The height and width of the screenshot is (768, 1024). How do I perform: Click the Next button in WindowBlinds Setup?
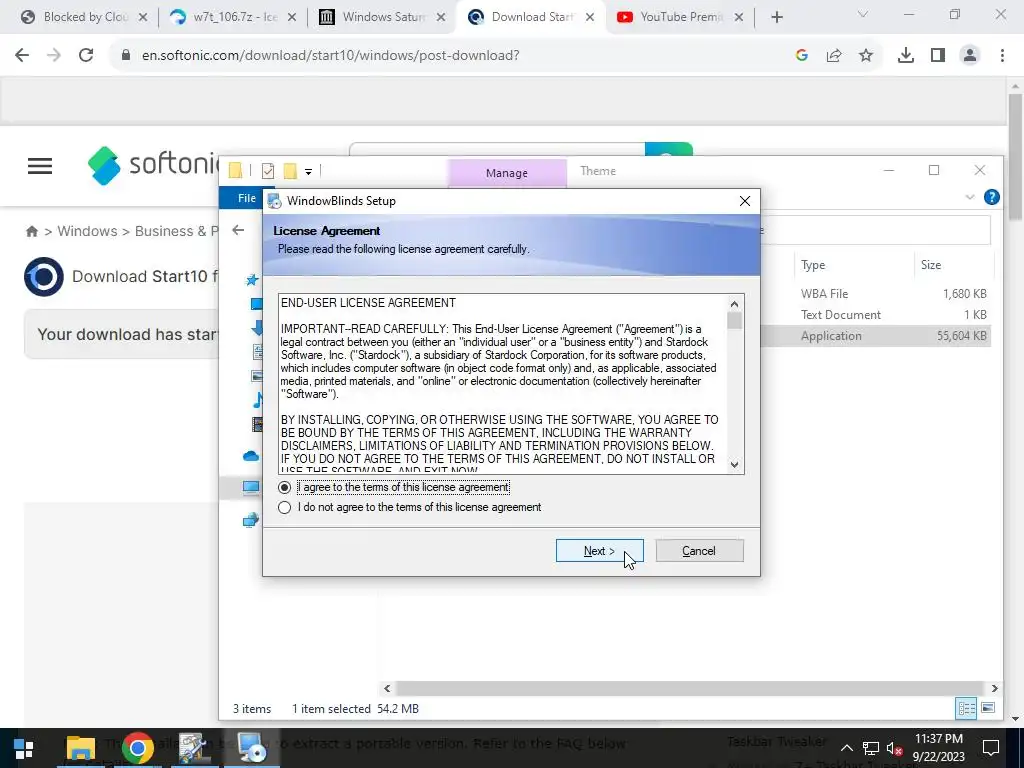(600, 551)
